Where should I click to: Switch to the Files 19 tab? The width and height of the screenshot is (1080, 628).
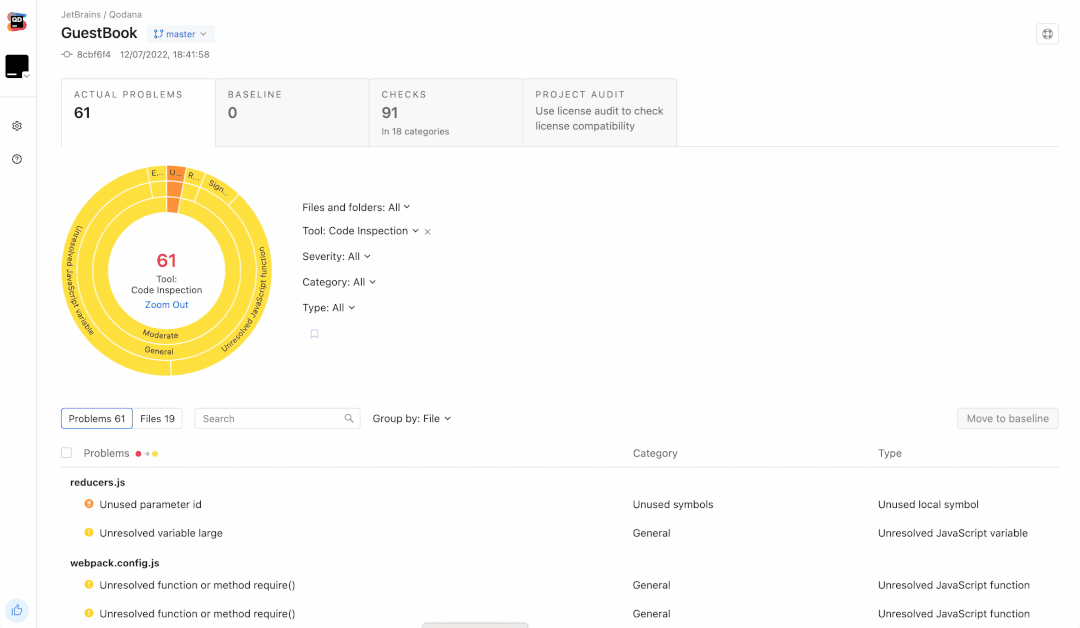(158, 419)
